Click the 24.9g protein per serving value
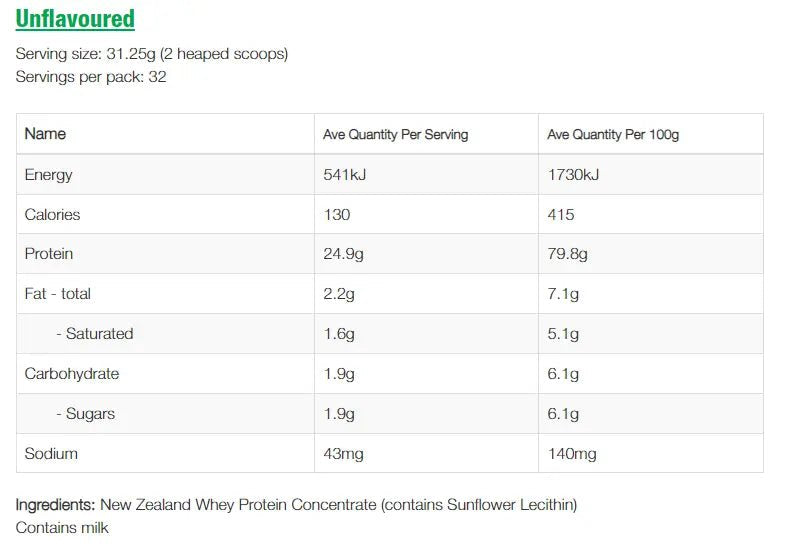 pos(343,254)
